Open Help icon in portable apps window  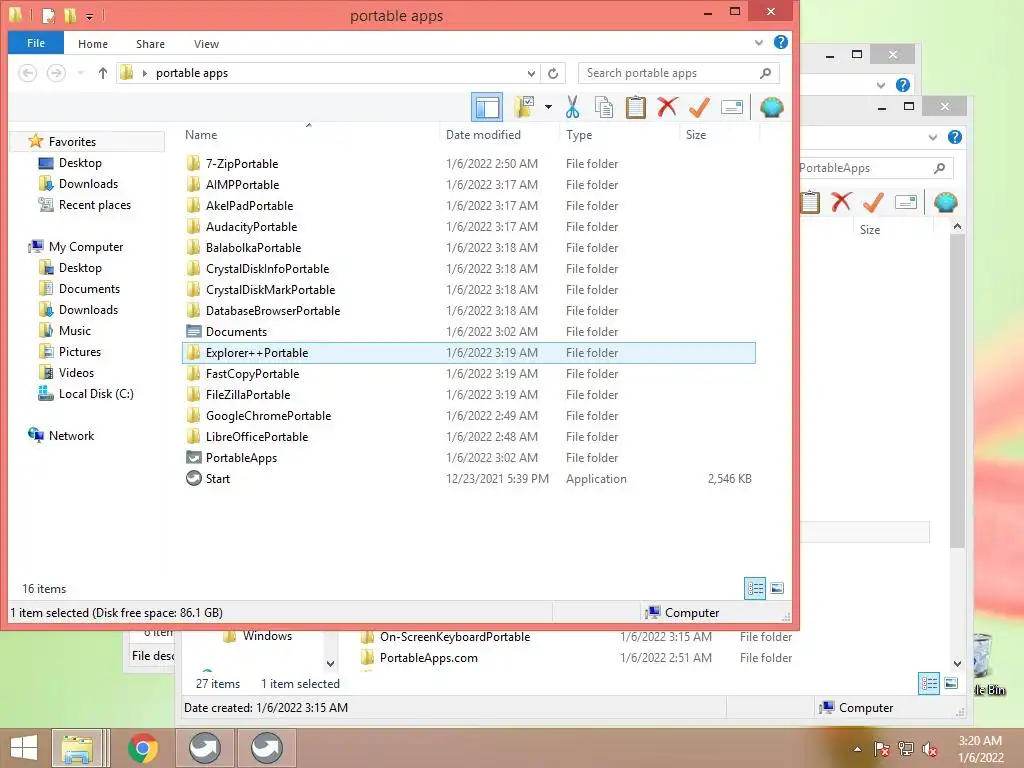(x=780, y=42)
